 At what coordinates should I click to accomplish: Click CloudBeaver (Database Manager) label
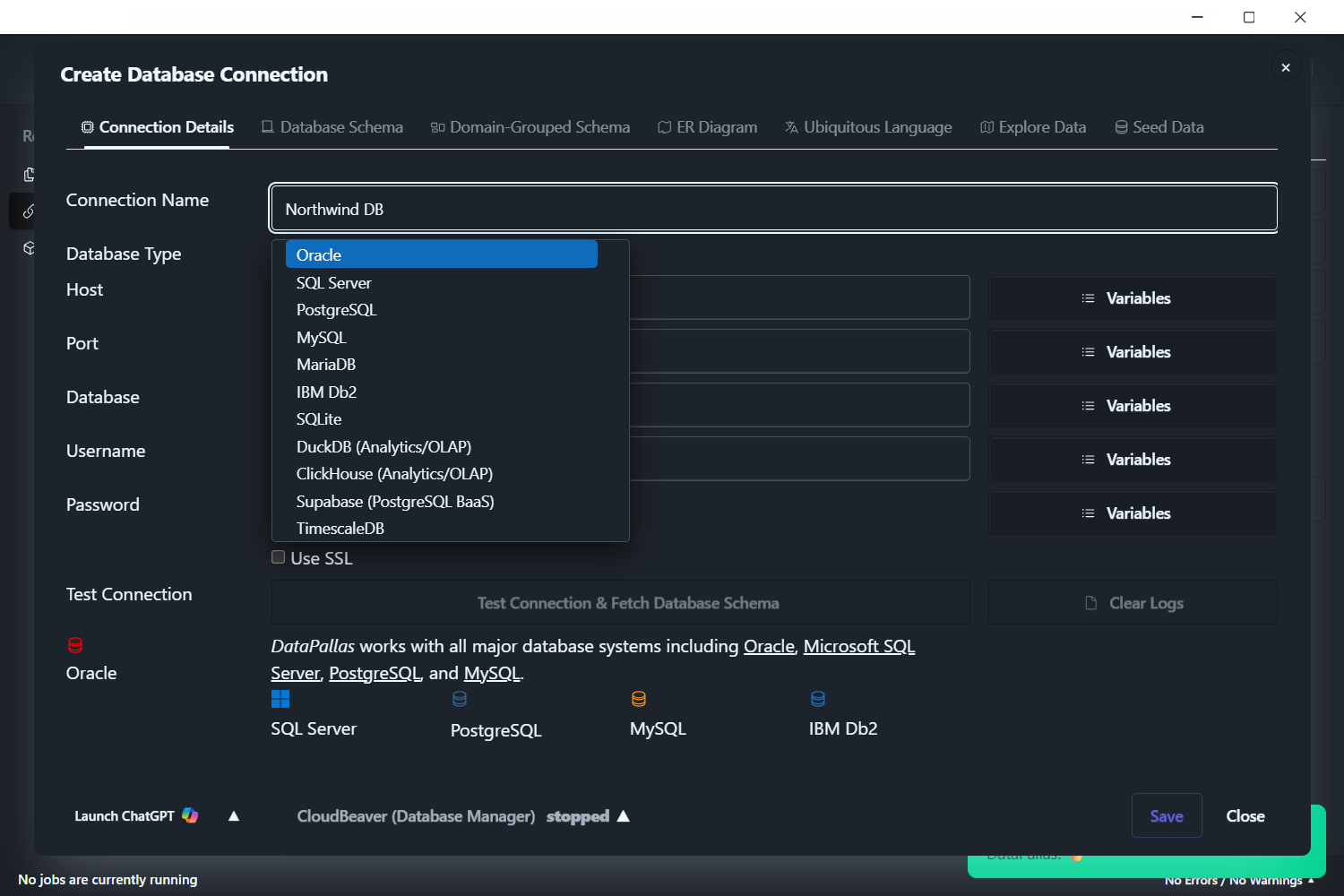tap(416, 816)
